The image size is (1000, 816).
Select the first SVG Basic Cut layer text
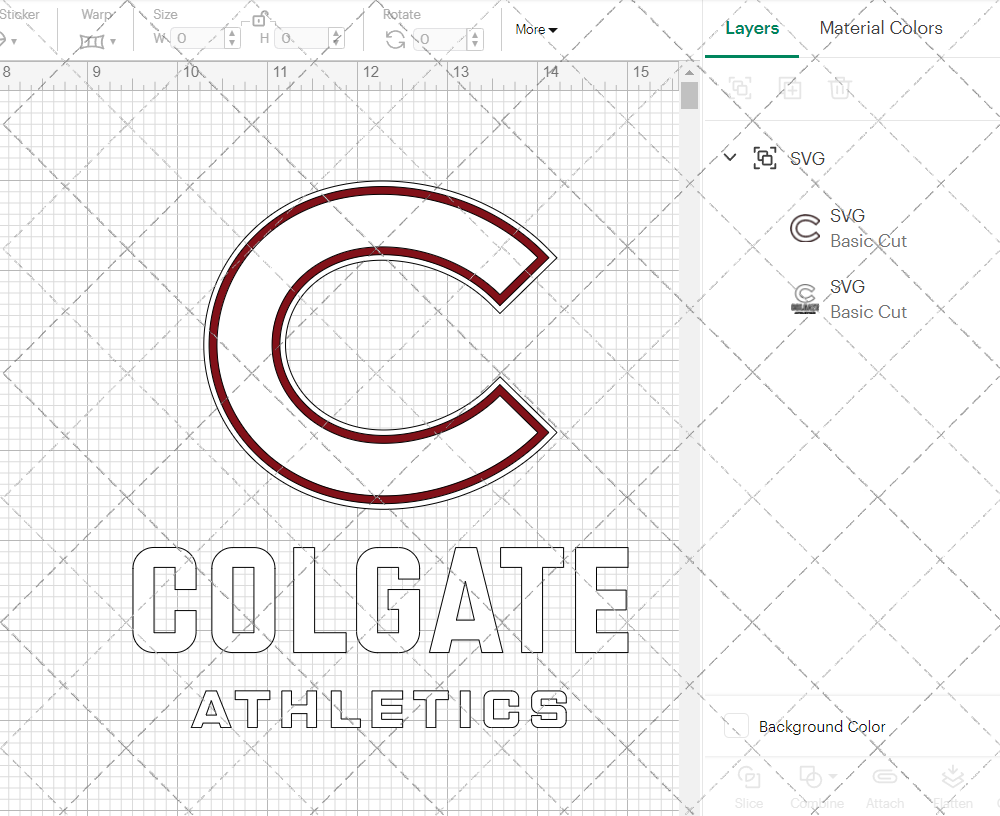tap(868, 228)
